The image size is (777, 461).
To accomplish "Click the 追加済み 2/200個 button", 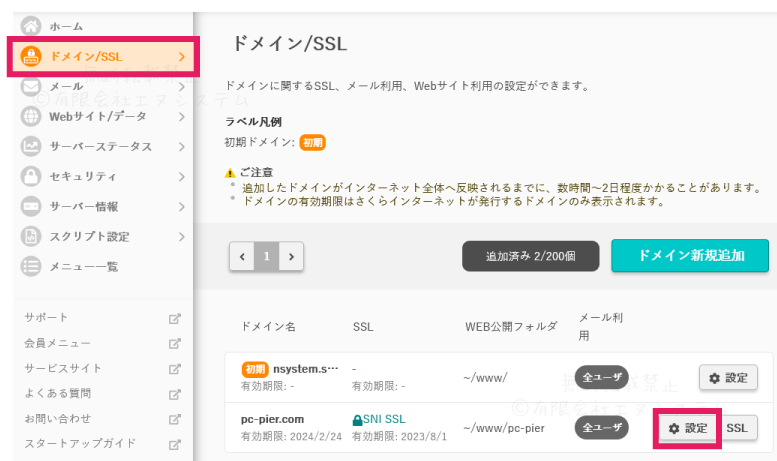I will click(530, 256).
